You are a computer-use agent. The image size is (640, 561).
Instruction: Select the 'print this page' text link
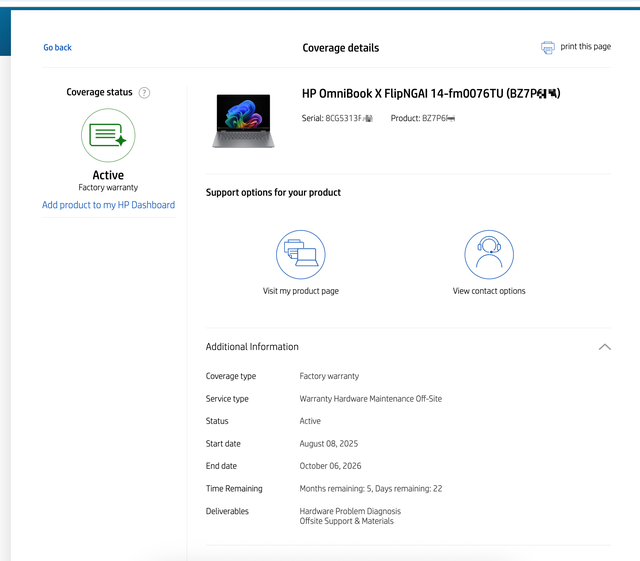point(585,47)
